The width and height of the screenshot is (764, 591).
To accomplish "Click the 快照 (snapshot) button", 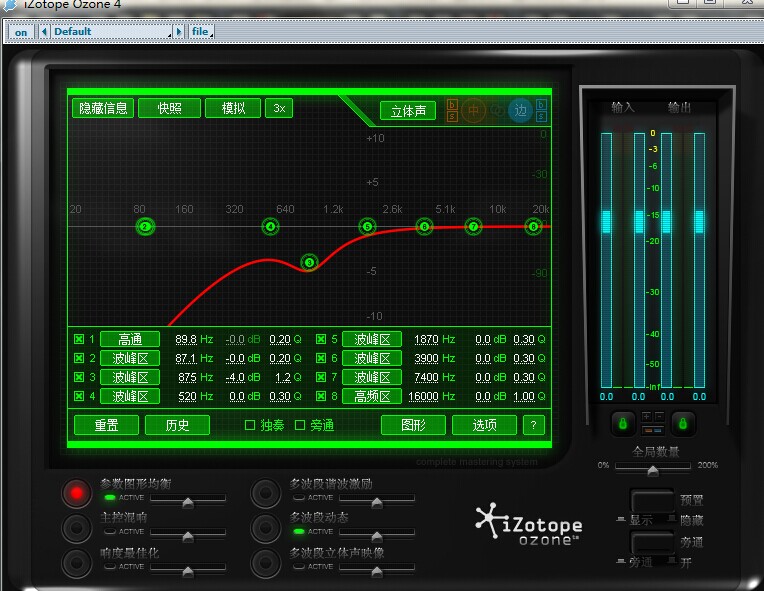I will (x=170, y=108).
